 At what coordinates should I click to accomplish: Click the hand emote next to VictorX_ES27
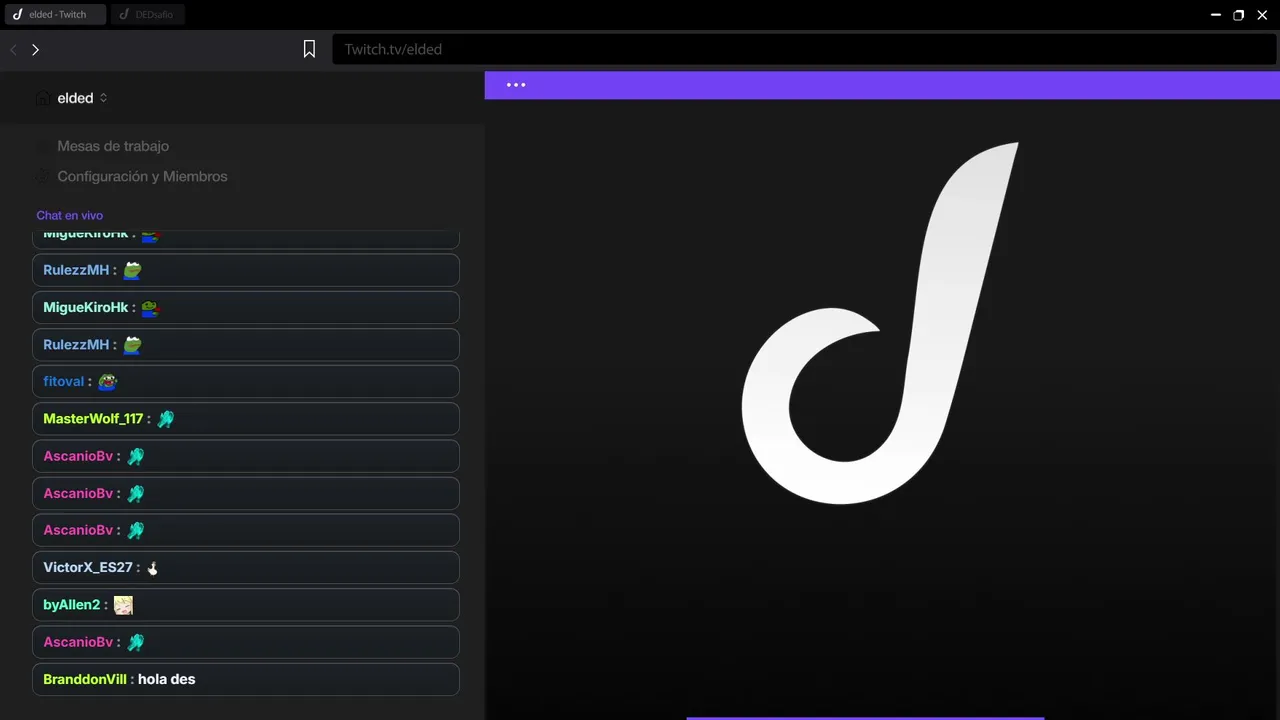(153, 568)
